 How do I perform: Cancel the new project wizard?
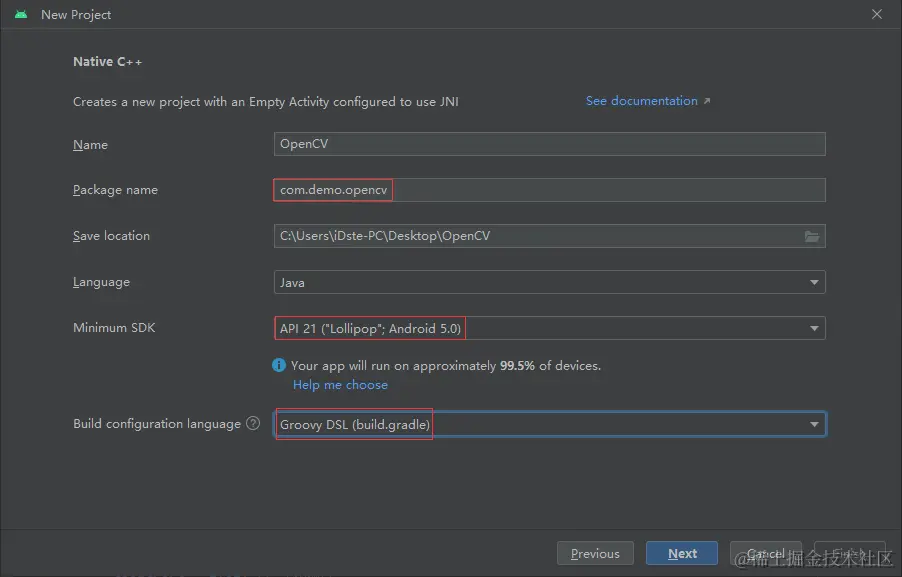(x=766, y=554)
